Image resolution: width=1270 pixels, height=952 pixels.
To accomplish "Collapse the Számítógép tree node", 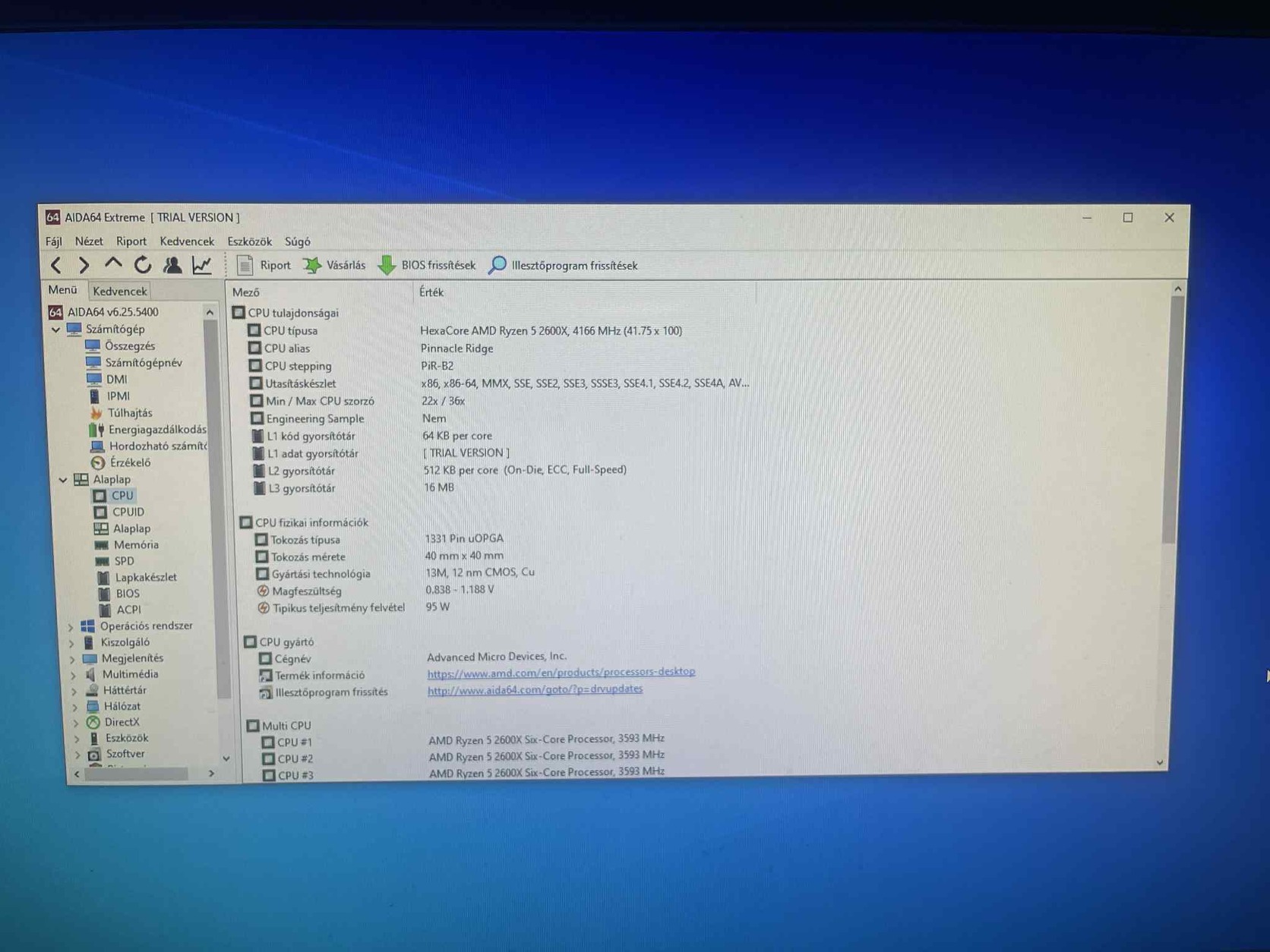I will pyautogui.click(x=55, y=329).
